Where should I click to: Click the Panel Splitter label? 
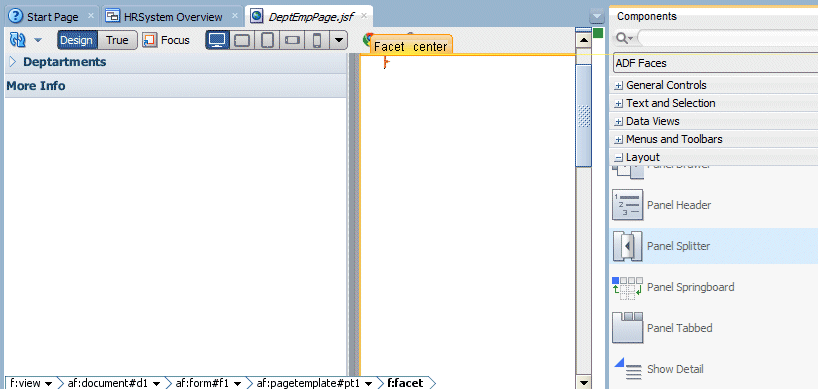click(678, 246)
